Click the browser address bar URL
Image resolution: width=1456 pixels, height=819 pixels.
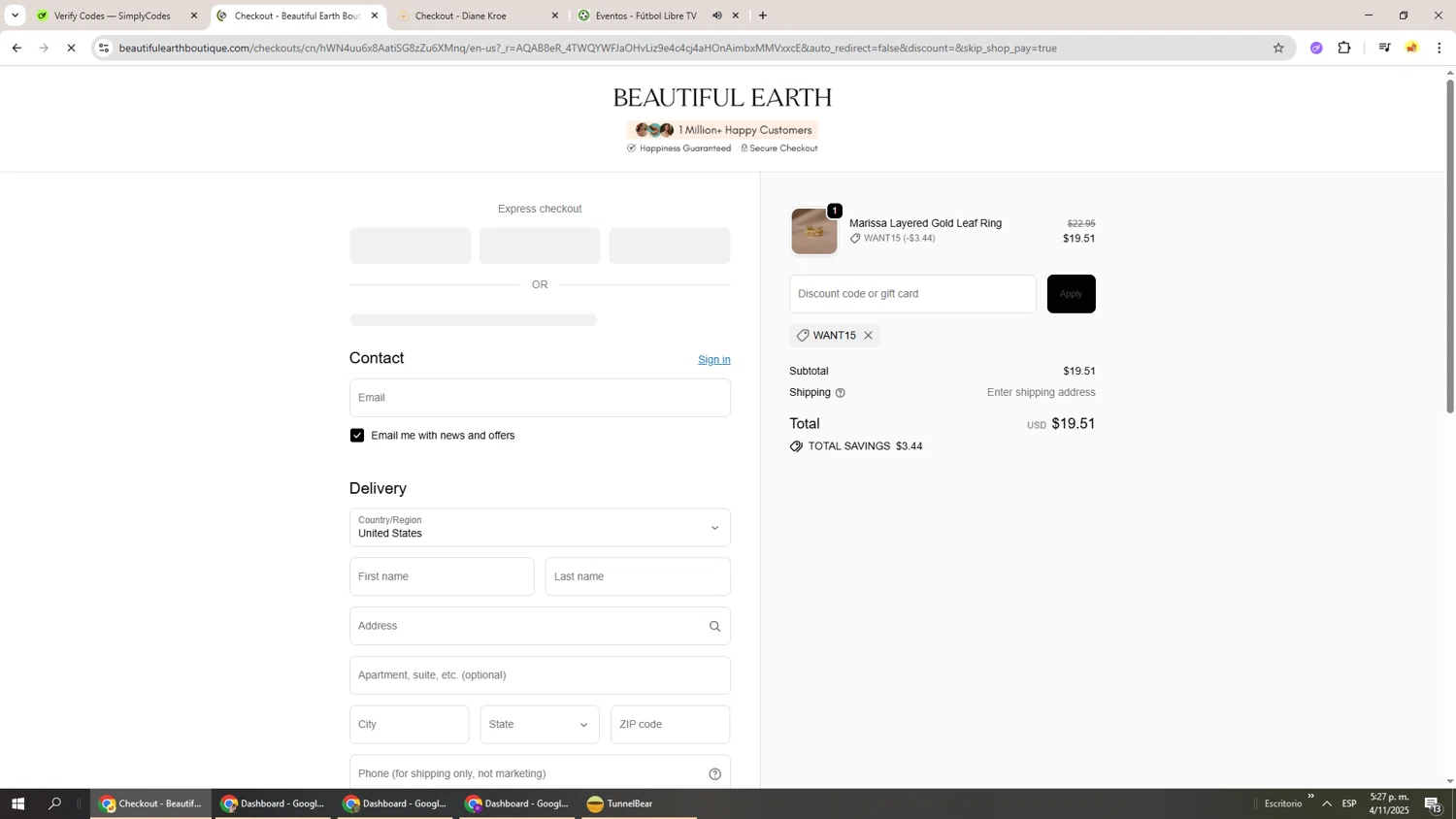coord(587,48)
